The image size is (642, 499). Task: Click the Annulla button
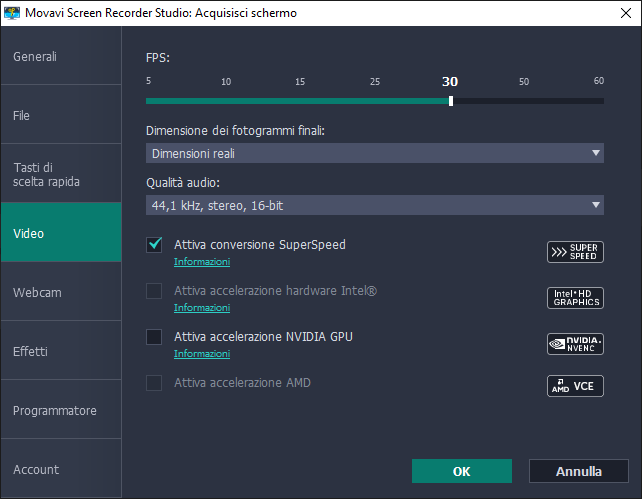(579, 471)
